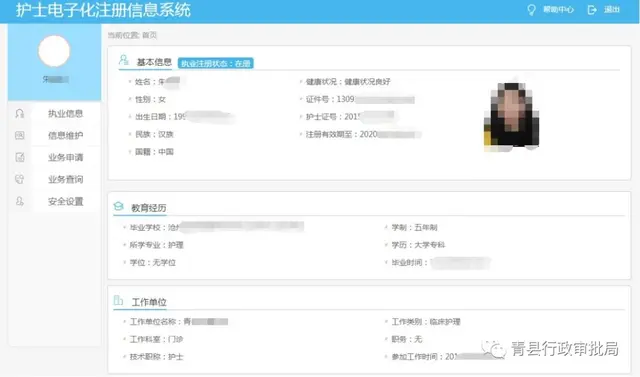Click the 出生日期 field

click(184, 117)
